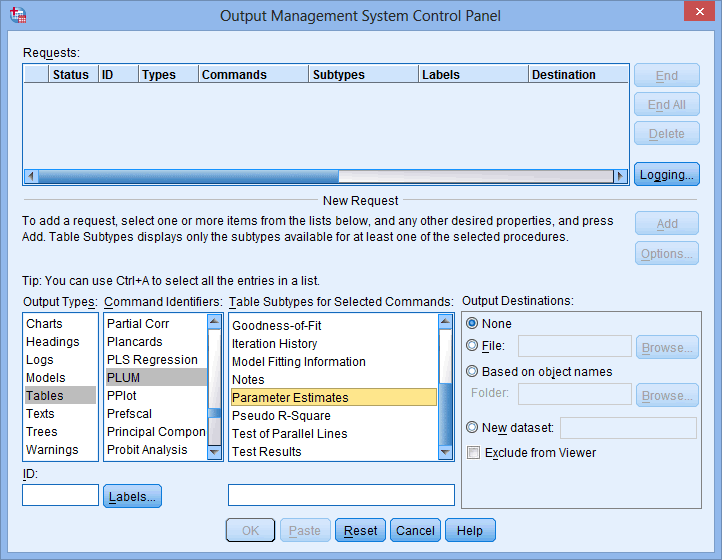The width and height of the screenshot is (722, 560).
Task: Click the End button
Action: 667,76
